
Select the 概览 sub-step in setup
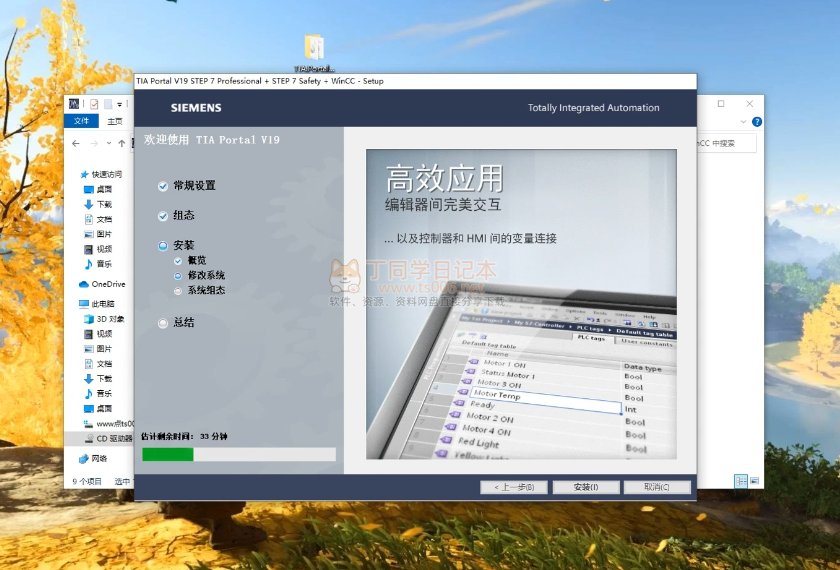coord(190,260)
